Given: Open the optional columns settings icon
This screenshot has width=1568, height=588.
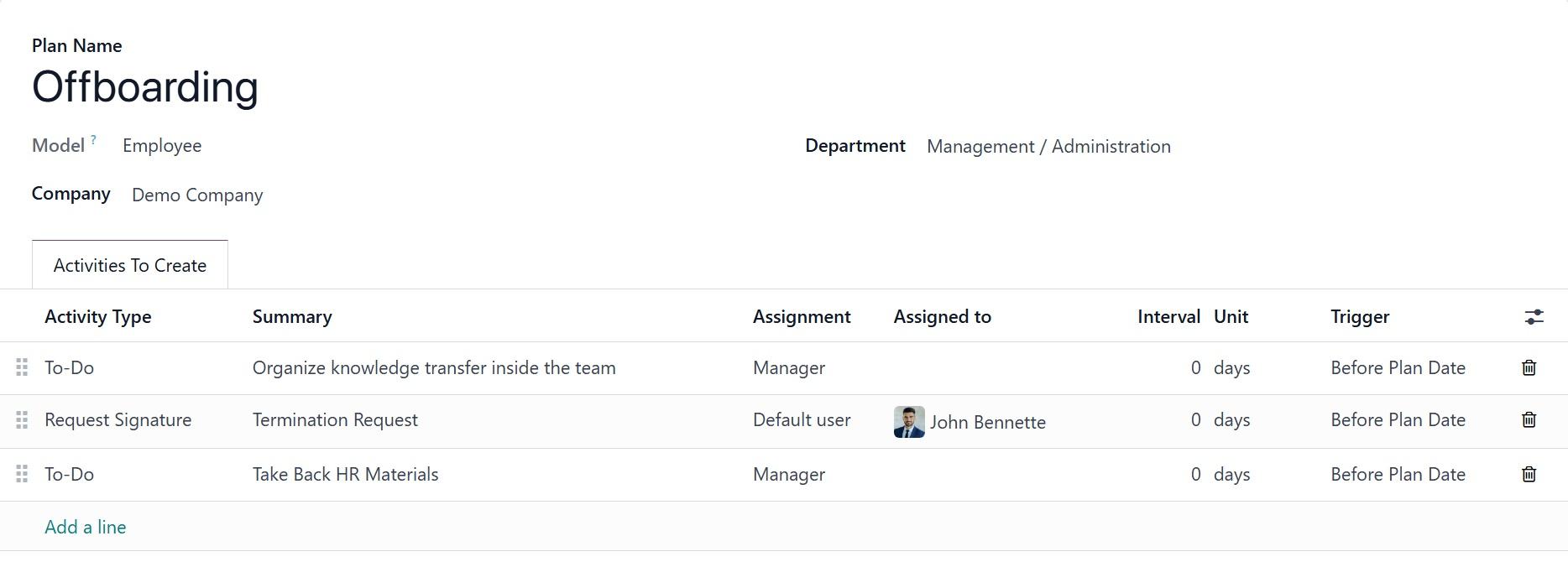Looking at the screenshot, I should (1534, 317).
